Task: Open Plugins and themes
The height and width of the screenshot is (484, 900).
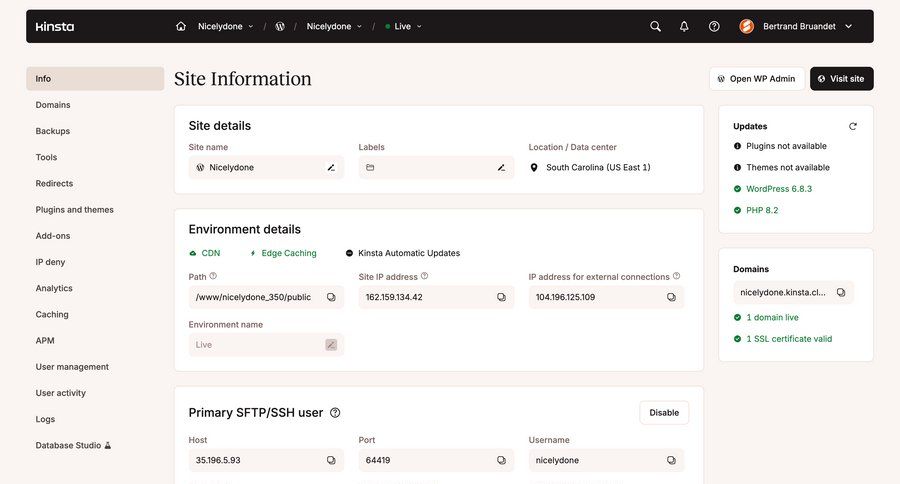Action: (x=75, y=210)
